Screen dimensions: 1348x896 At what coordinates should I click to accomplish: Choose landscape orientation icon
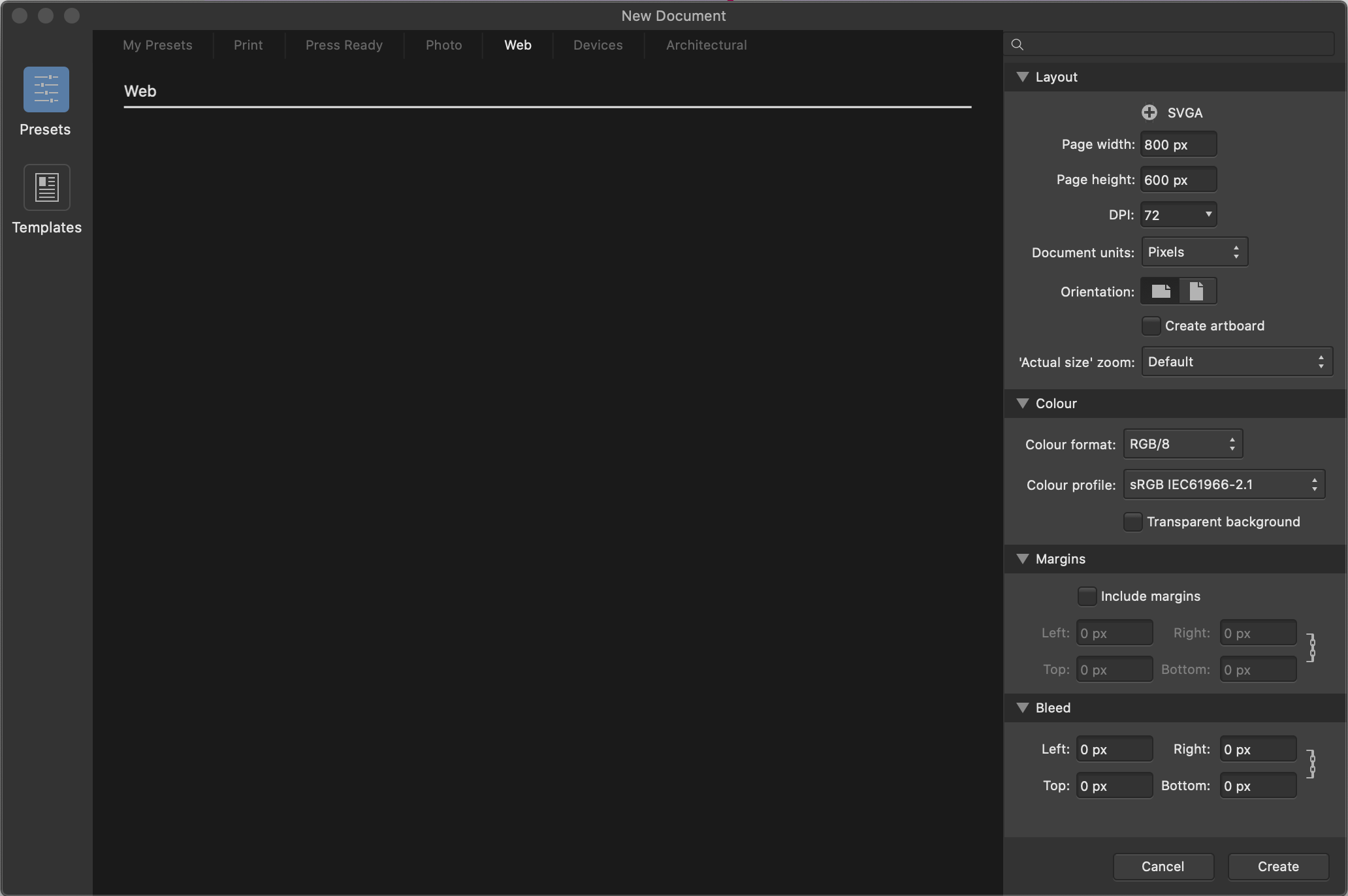click(x=1161, y=291)
